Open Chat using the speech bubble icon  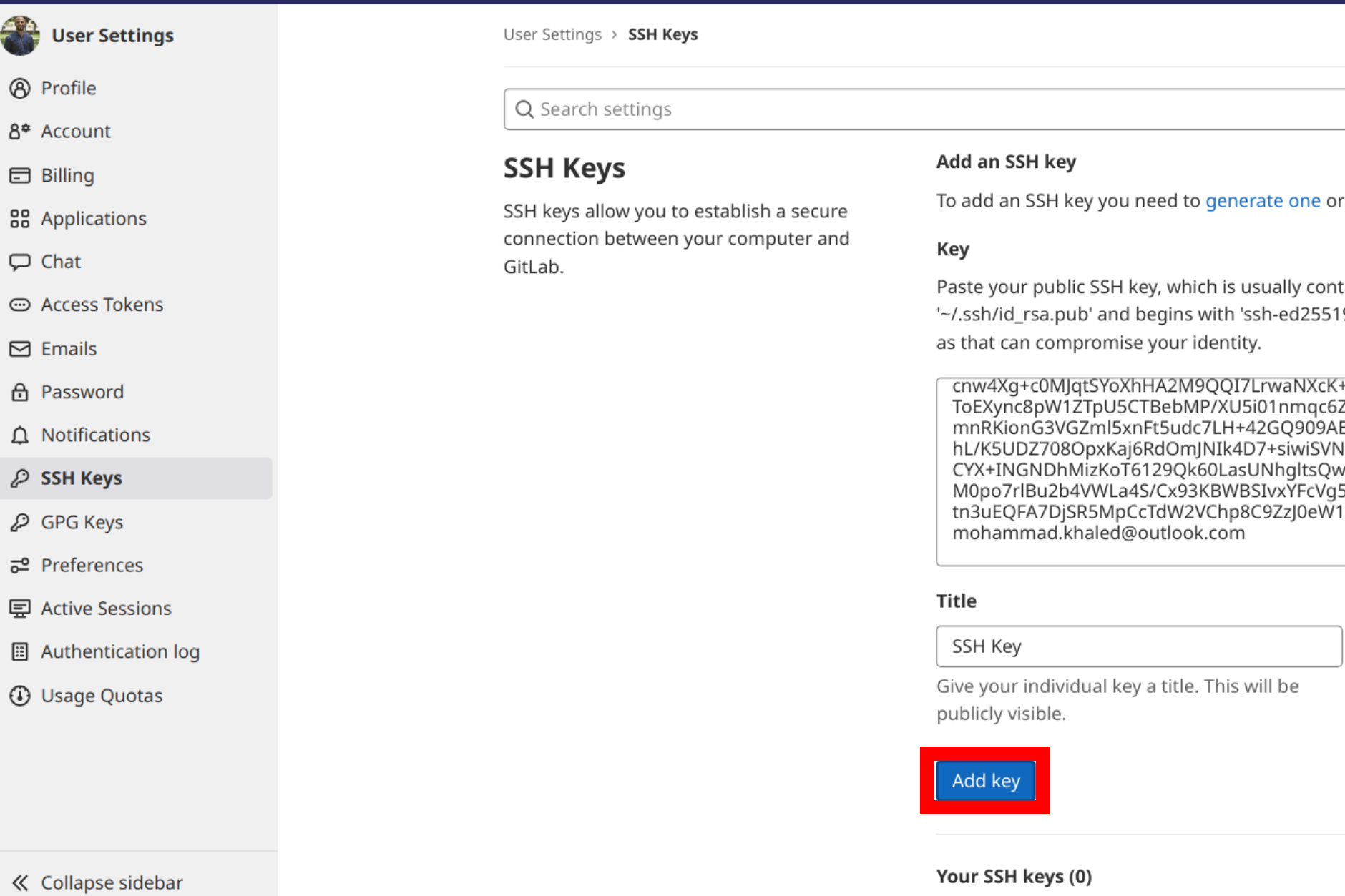[20, 261]
